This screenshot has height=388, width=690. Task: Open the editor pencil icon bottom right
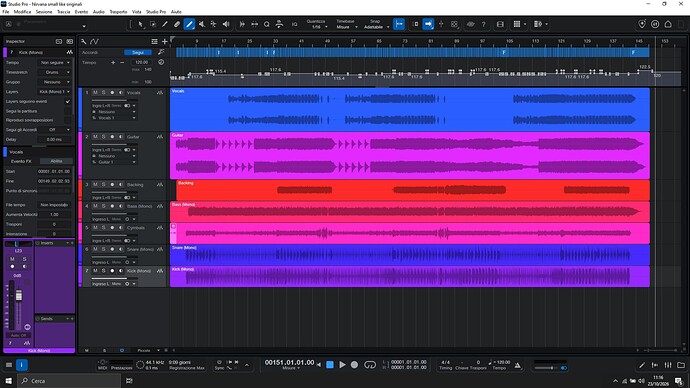pos(642,365)
